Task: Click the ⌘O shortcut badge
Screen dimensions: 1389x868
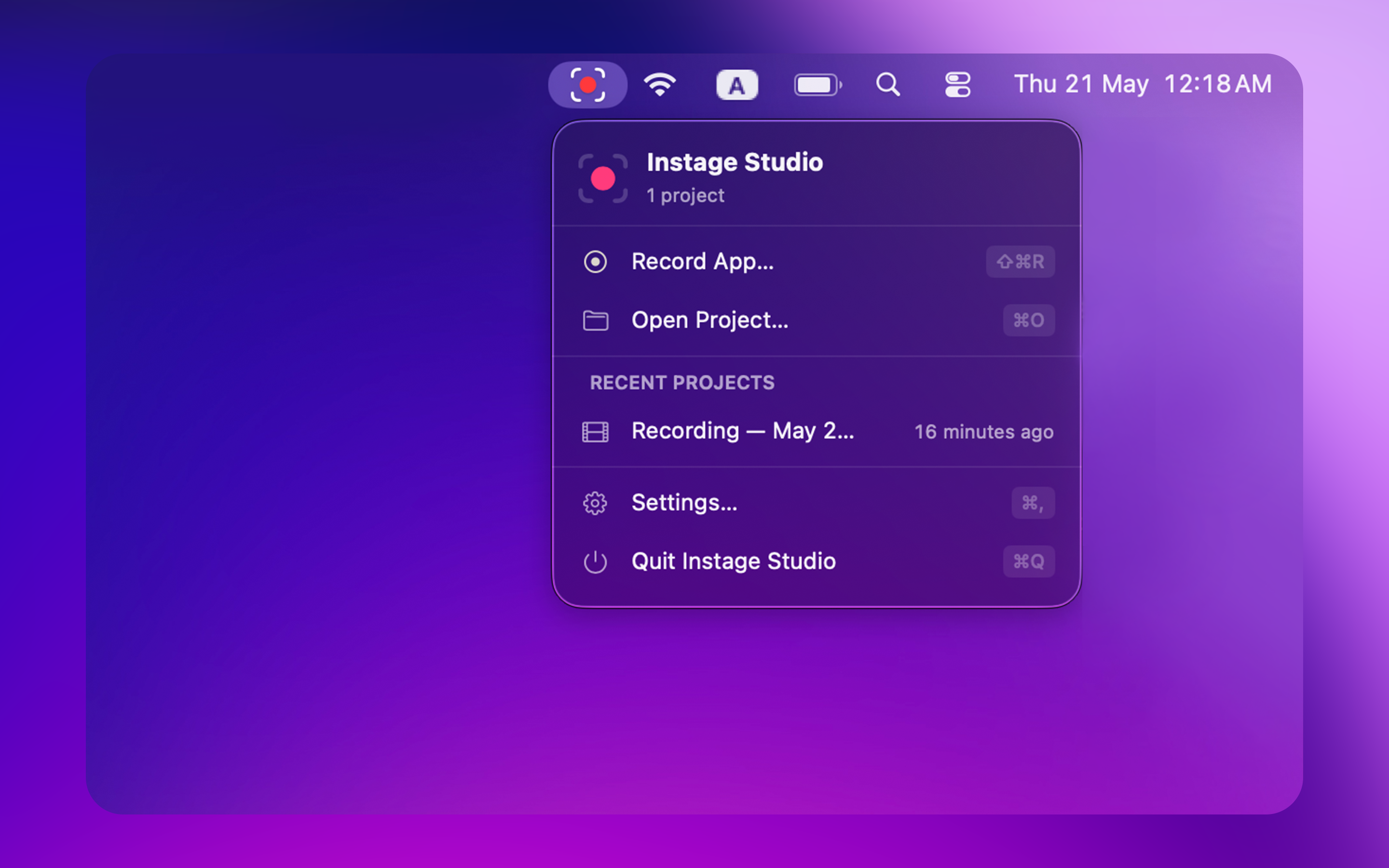Action: pos(1029,320)
